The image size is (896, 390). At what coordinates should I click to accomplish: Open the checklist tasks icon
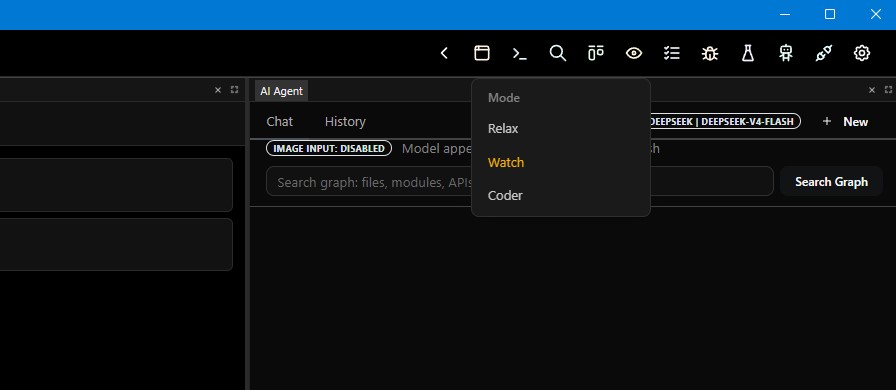[x=671, y=53]
